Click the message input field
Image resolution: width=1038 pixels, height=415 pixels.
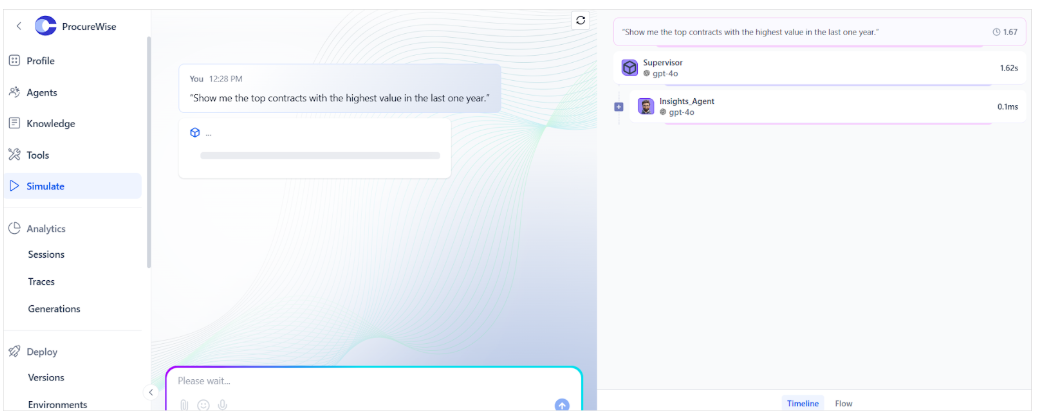tap(373, 381)
